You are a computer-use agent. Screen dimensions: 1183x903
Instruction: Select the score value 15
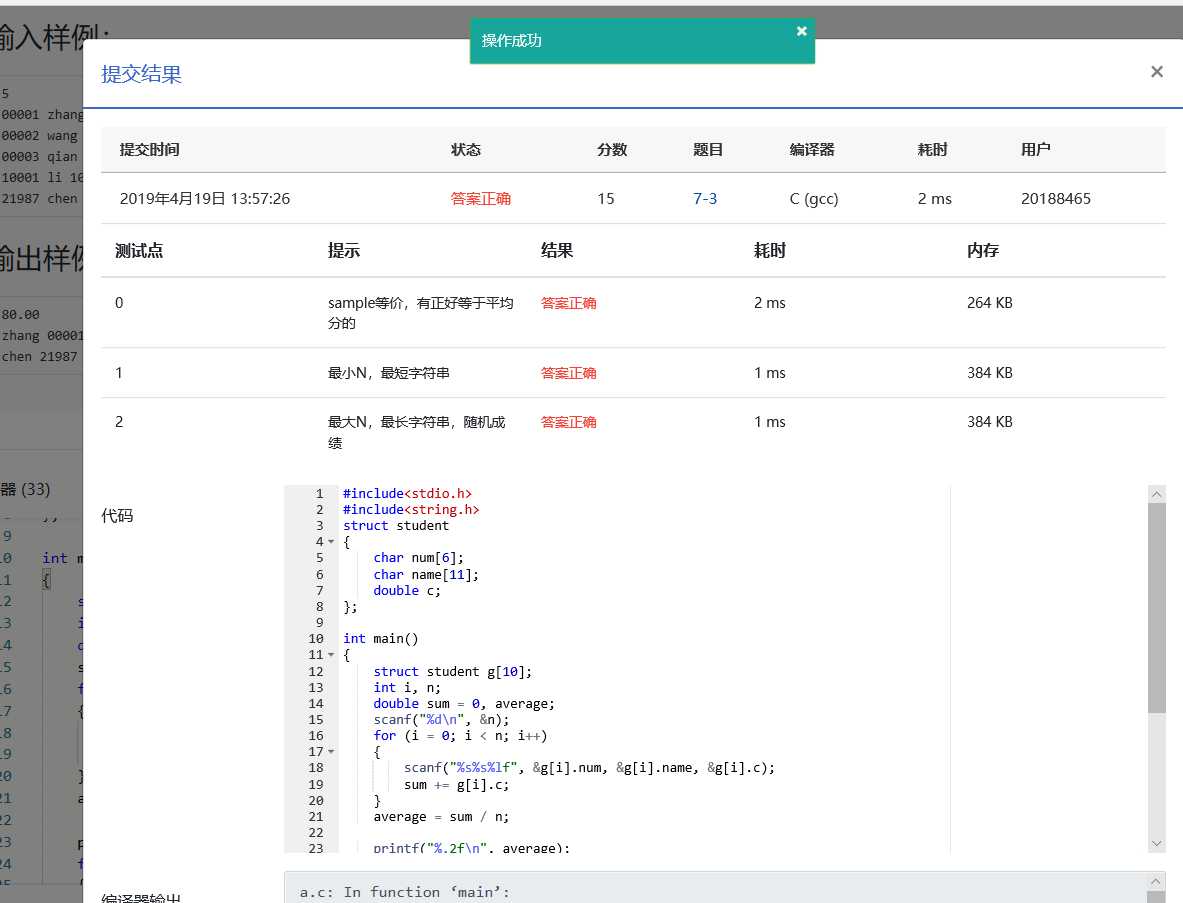point(606,198)
